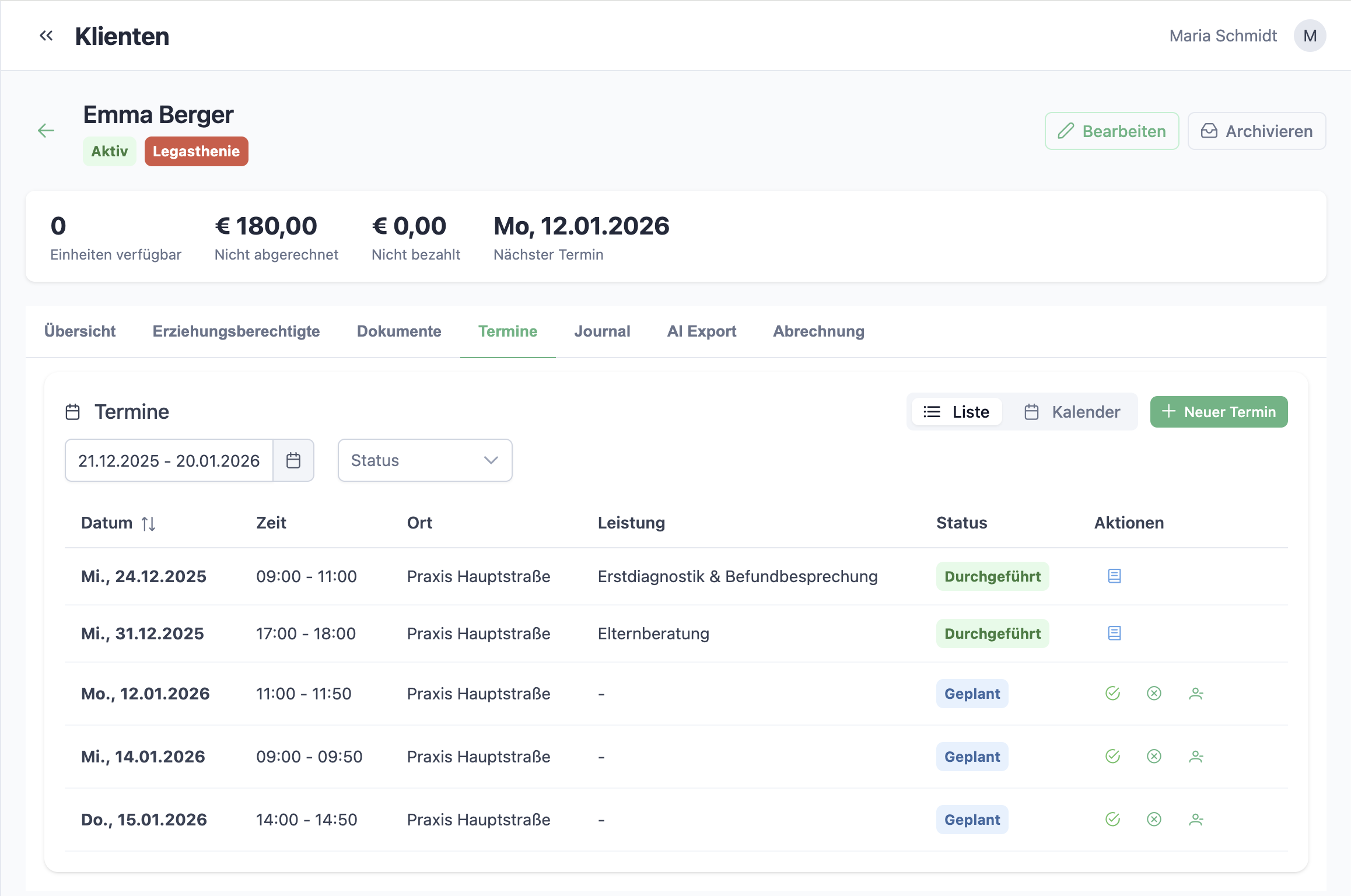The height and width of the screenshot is (896, 1351).
Task: Click person-minus icon for 15.01.2026 appointment
Action: click(1196, 820)
